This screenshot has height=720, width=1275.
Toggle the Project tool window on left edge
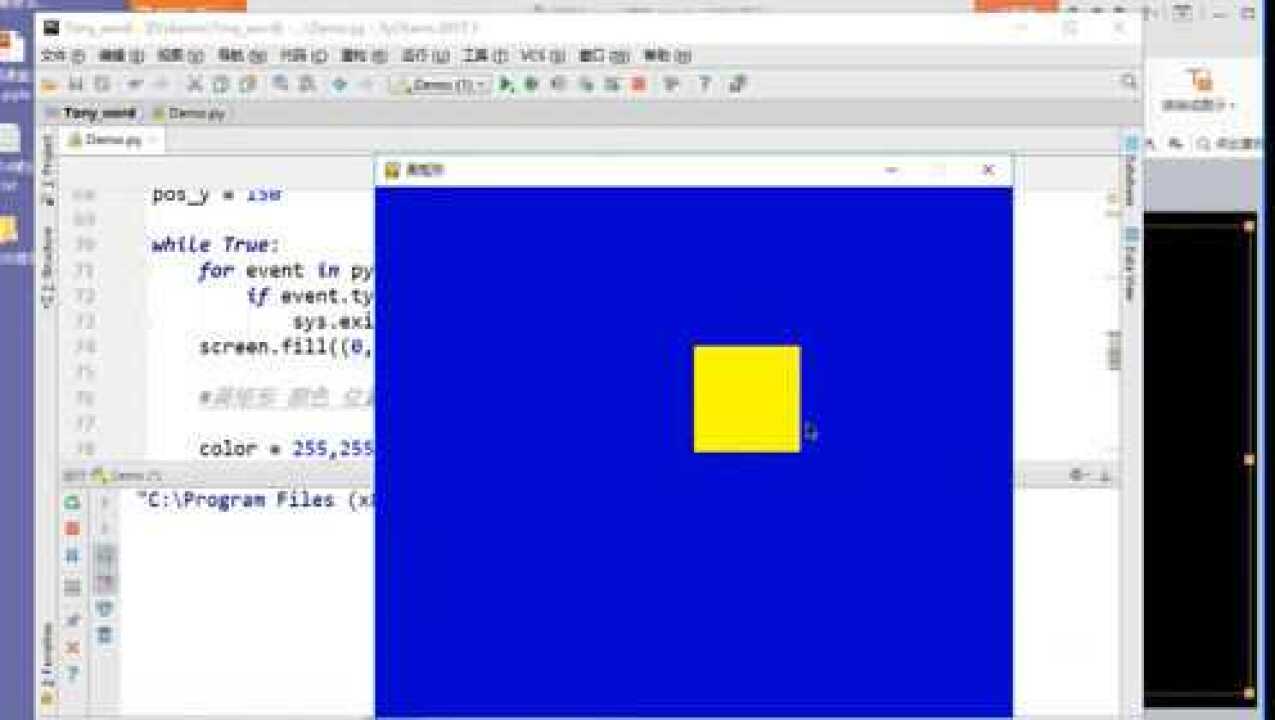point(47,170)
